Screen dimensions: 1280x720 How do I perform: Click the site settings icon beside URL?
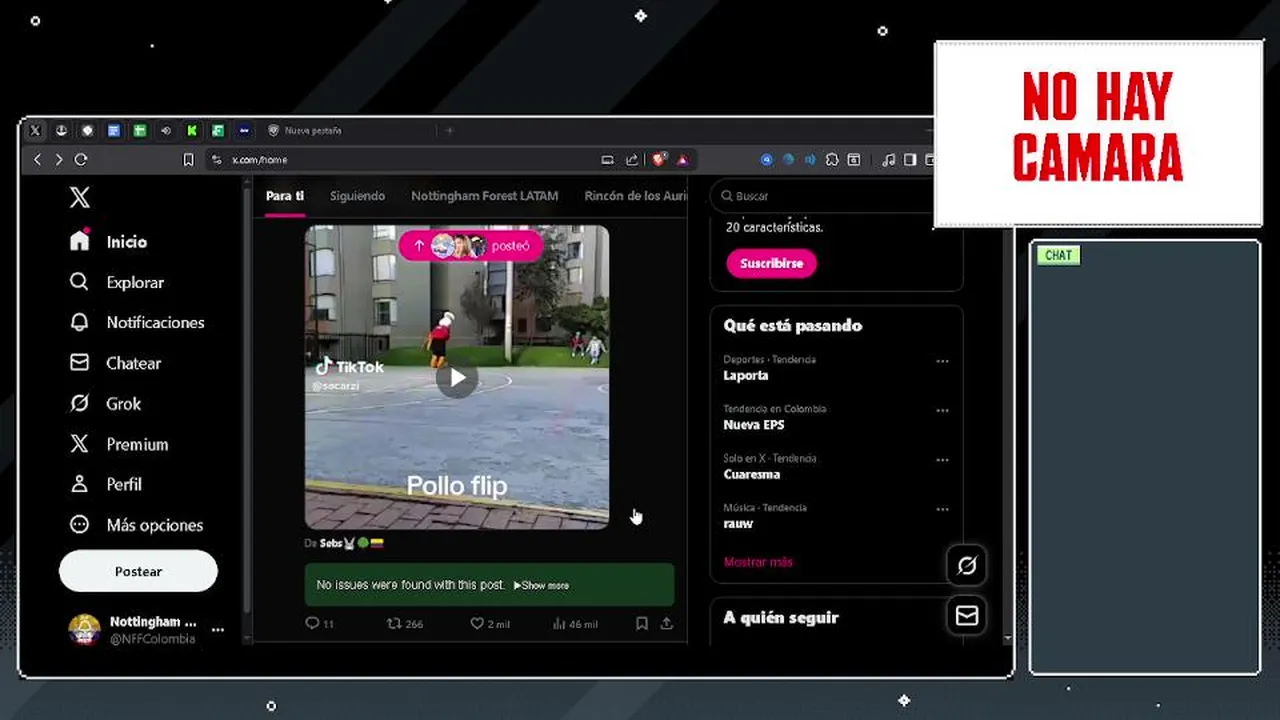[216, 160]
